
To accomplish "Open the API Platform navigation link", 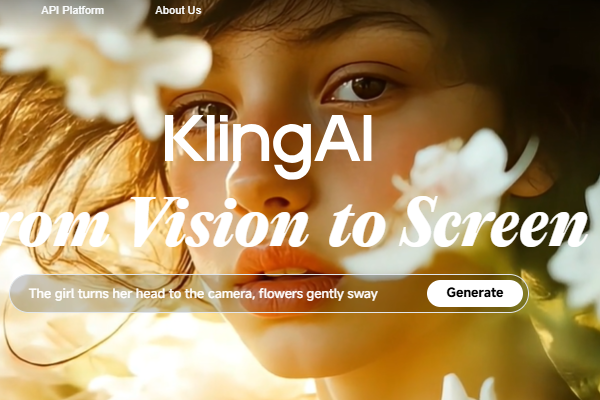I will (72, 10).
